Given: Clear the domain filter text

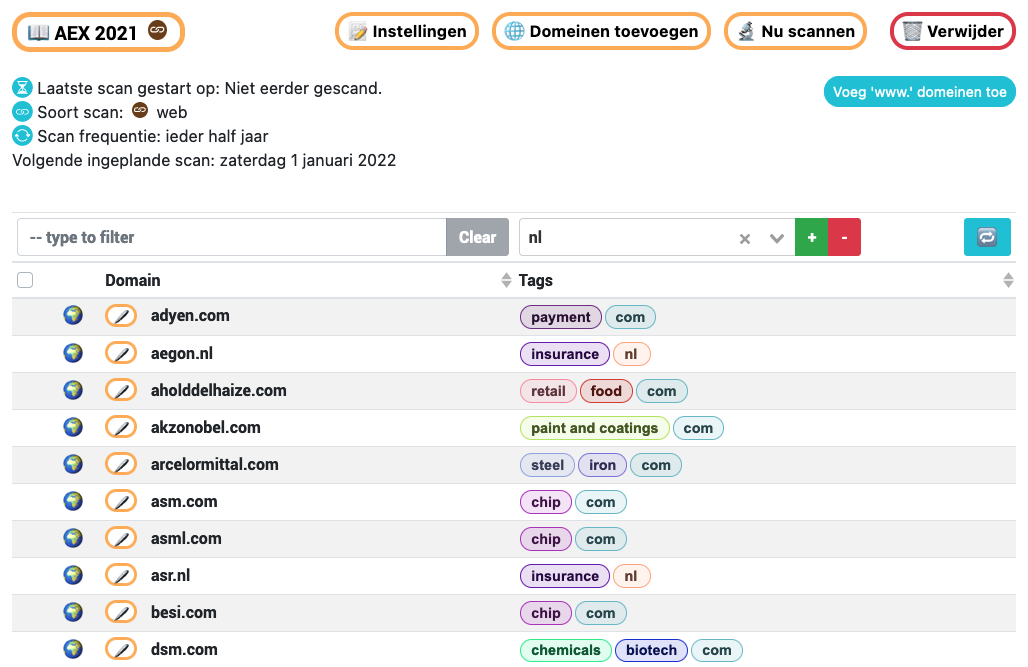Looking at the screenshot, I should pyautogui.click(x=477, y=237).
